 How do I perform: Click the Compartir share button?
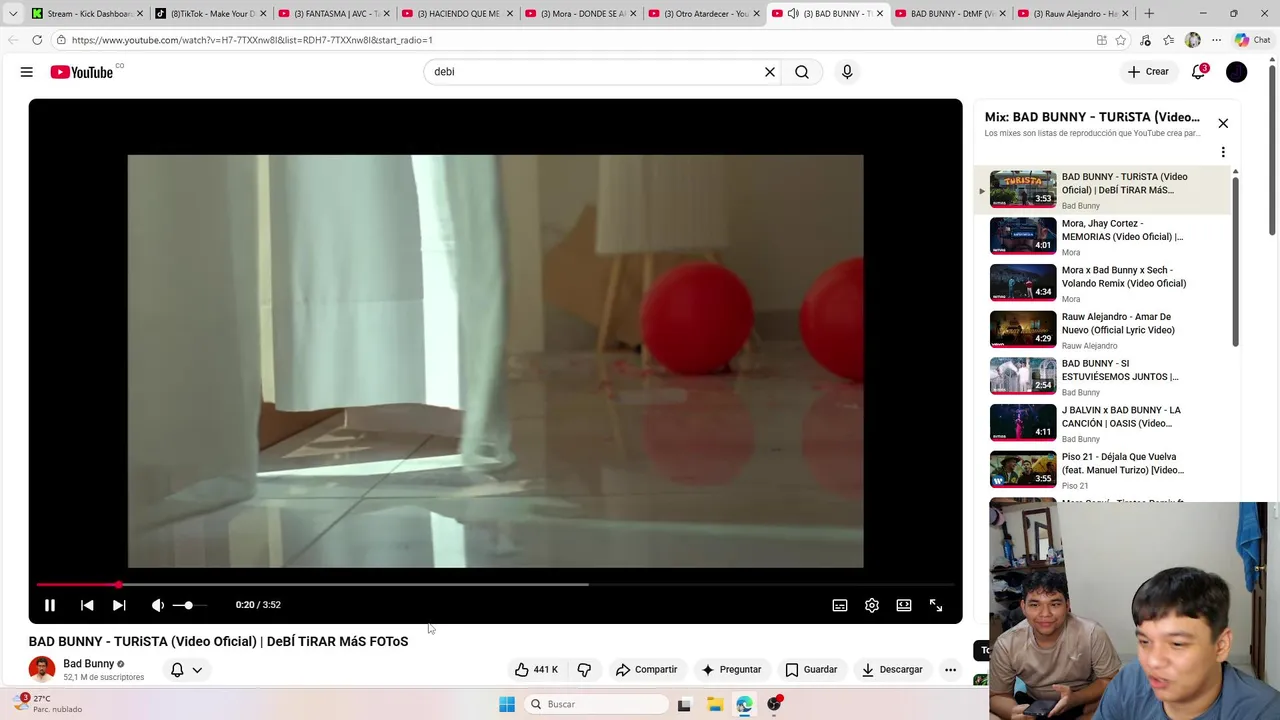coord(647,670)
